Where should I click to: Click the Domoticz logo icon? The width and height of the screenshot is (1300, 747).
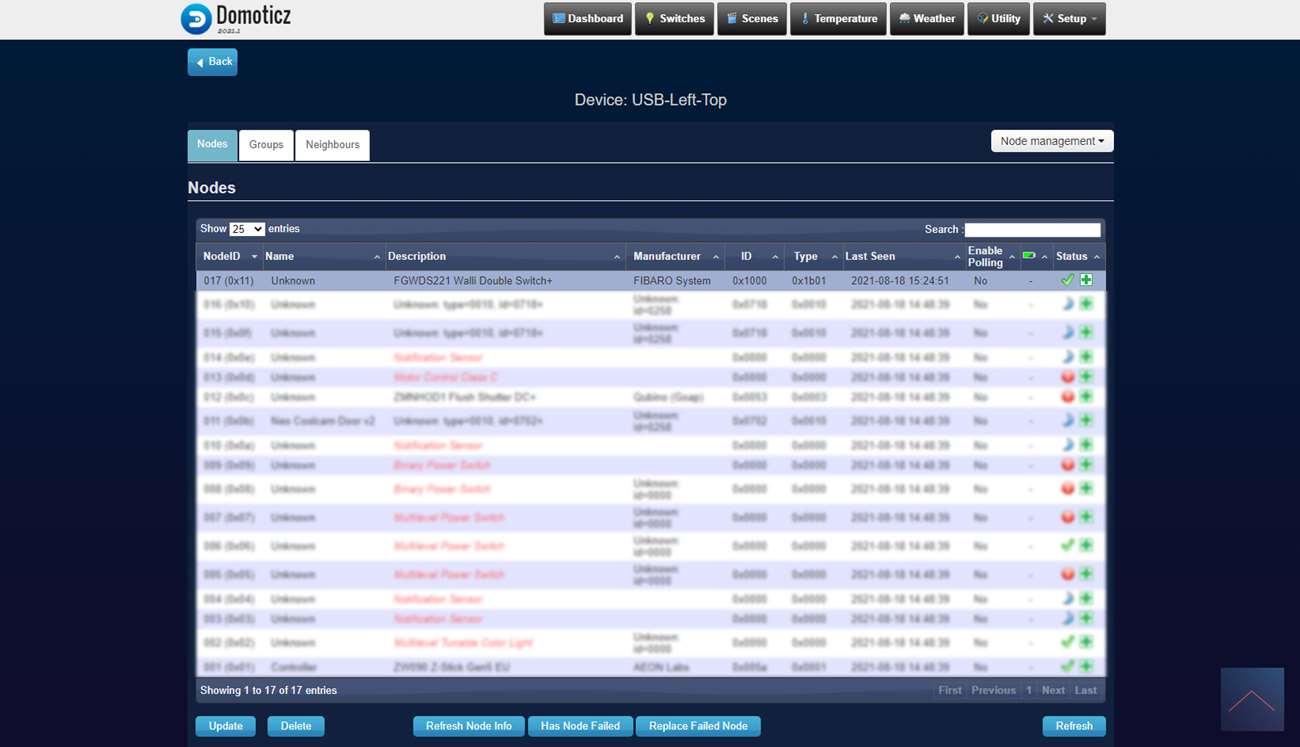coord(196,18)
